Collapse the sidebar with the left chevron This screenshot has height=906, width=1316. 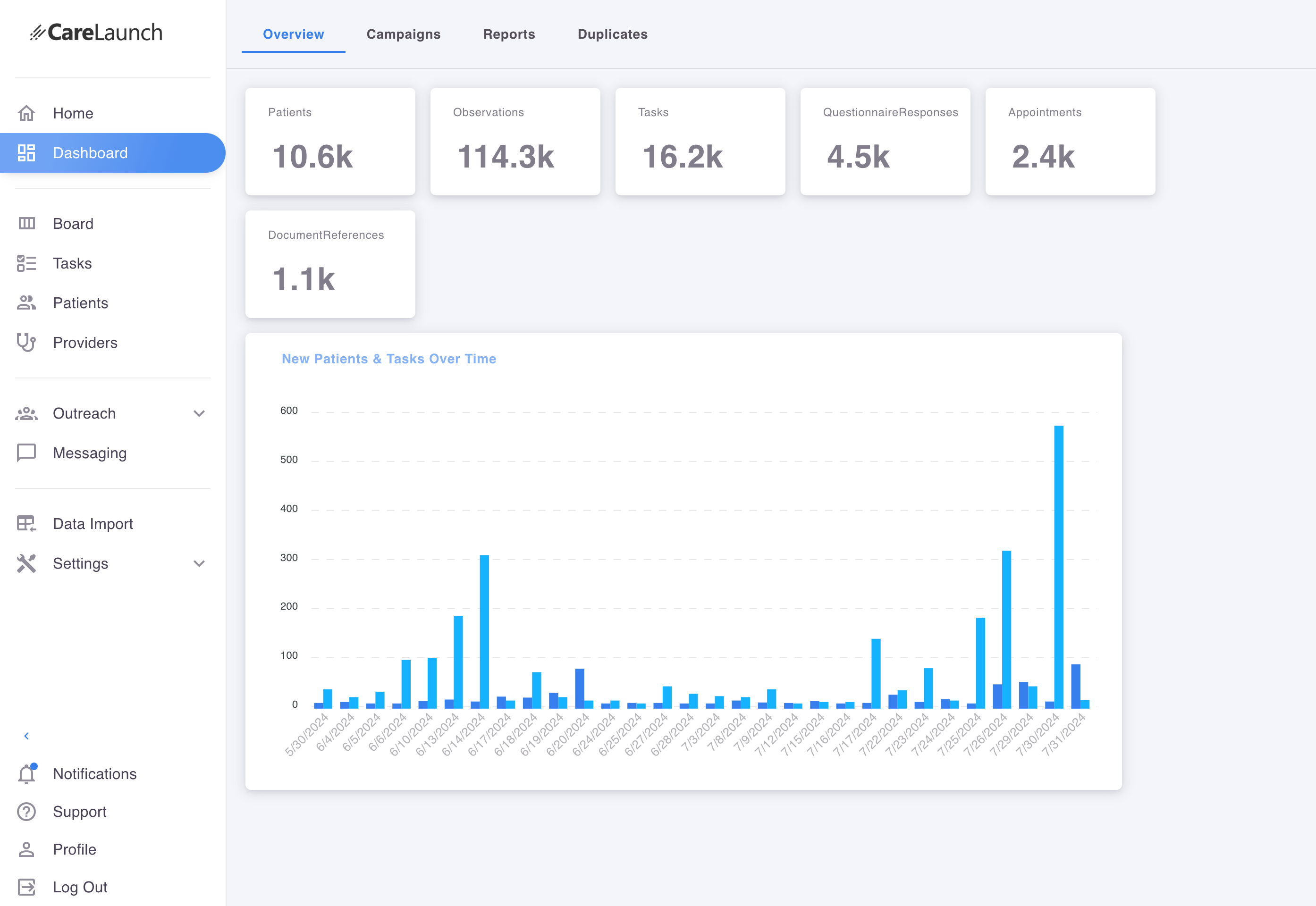tap(26, 736)
